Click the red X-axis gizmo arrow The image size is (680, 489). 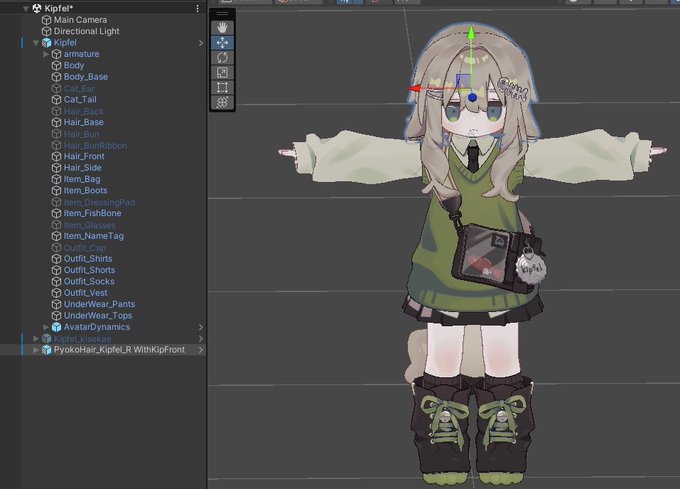414,89
